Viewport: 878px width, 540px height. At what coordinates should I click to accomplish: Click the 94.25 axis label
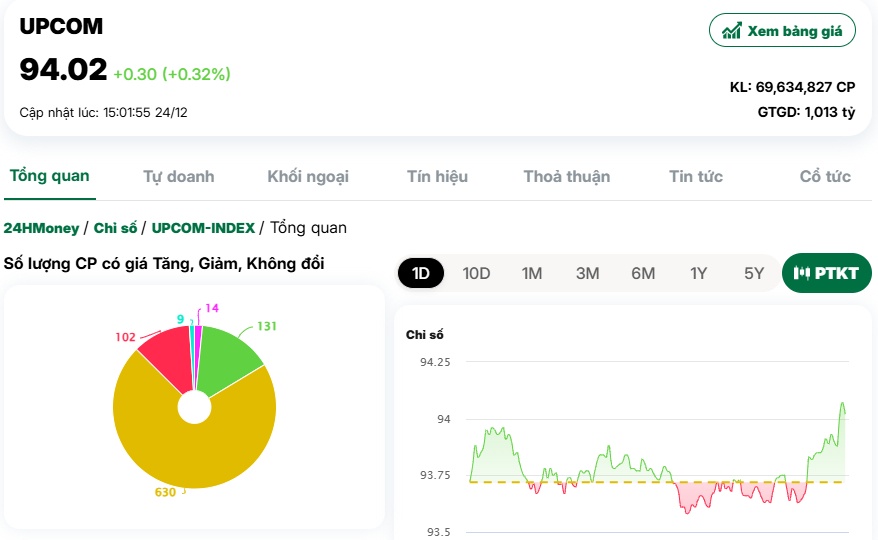point(435,362)
